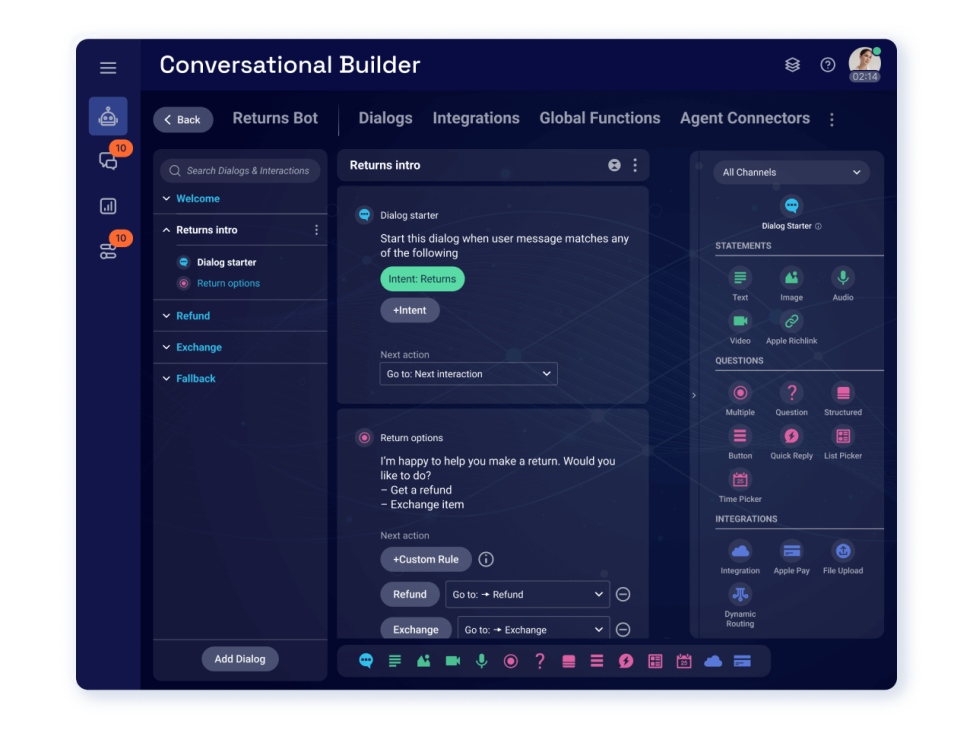Open the All Channels dropdown
The width and height of the screenshot is (973, 730).
pyautogui.click(x=790, y=172)
